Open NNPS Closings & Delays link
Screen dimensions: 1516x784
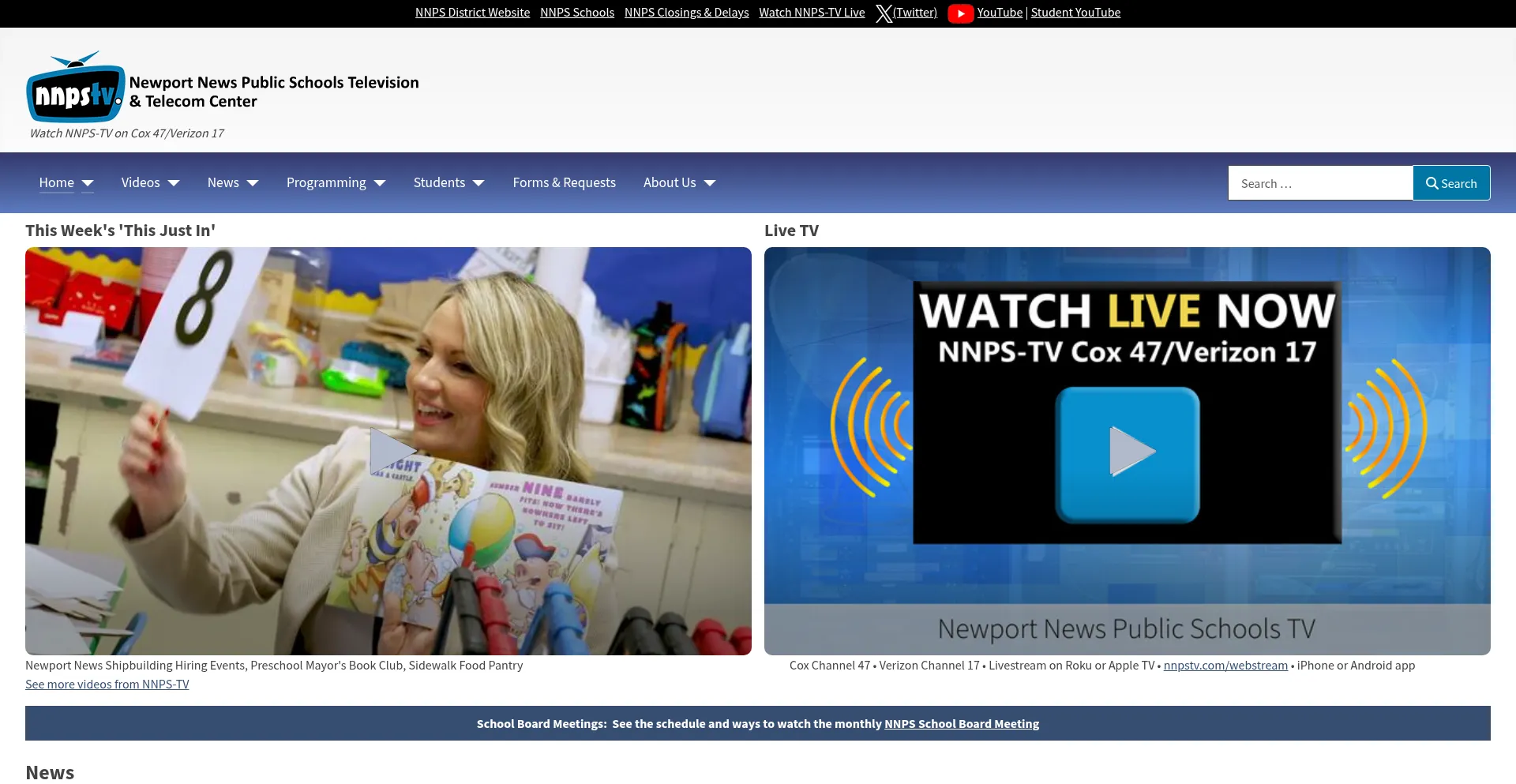[687, 13]
